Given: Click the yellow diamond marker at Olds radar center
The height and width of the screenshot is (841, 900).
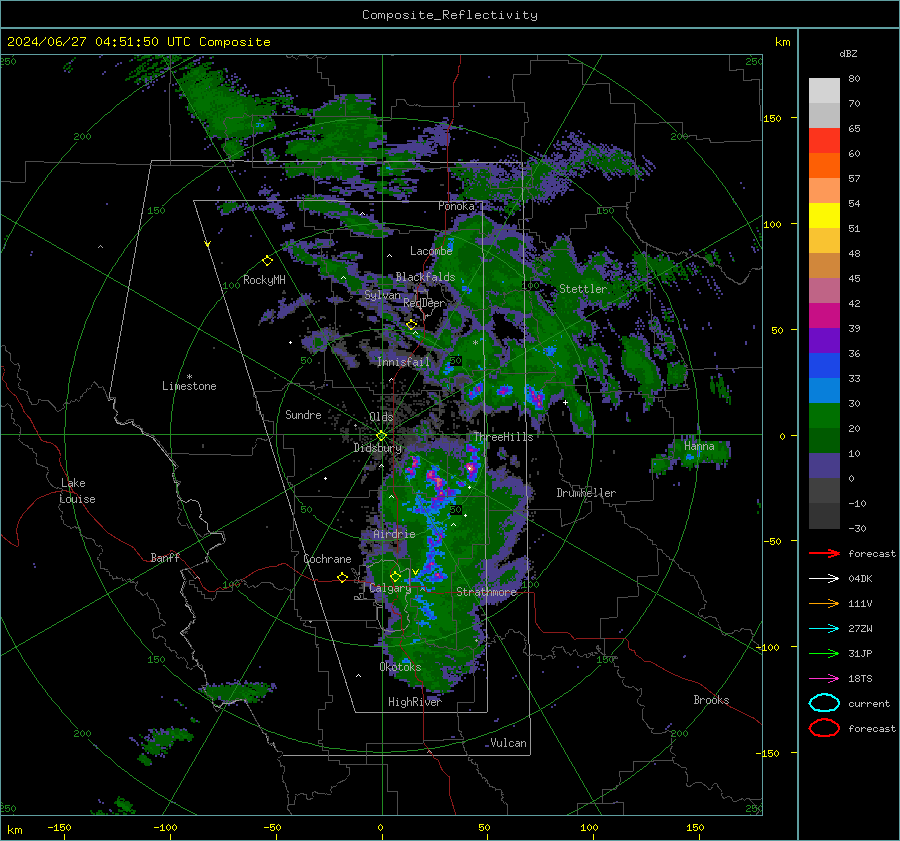Looking at the screenshot, I should (381, 436).
